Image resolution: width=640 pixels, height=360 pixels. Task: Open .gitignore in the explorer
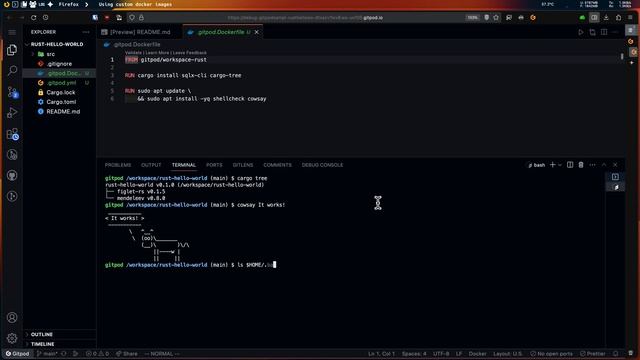pos(59,64)
